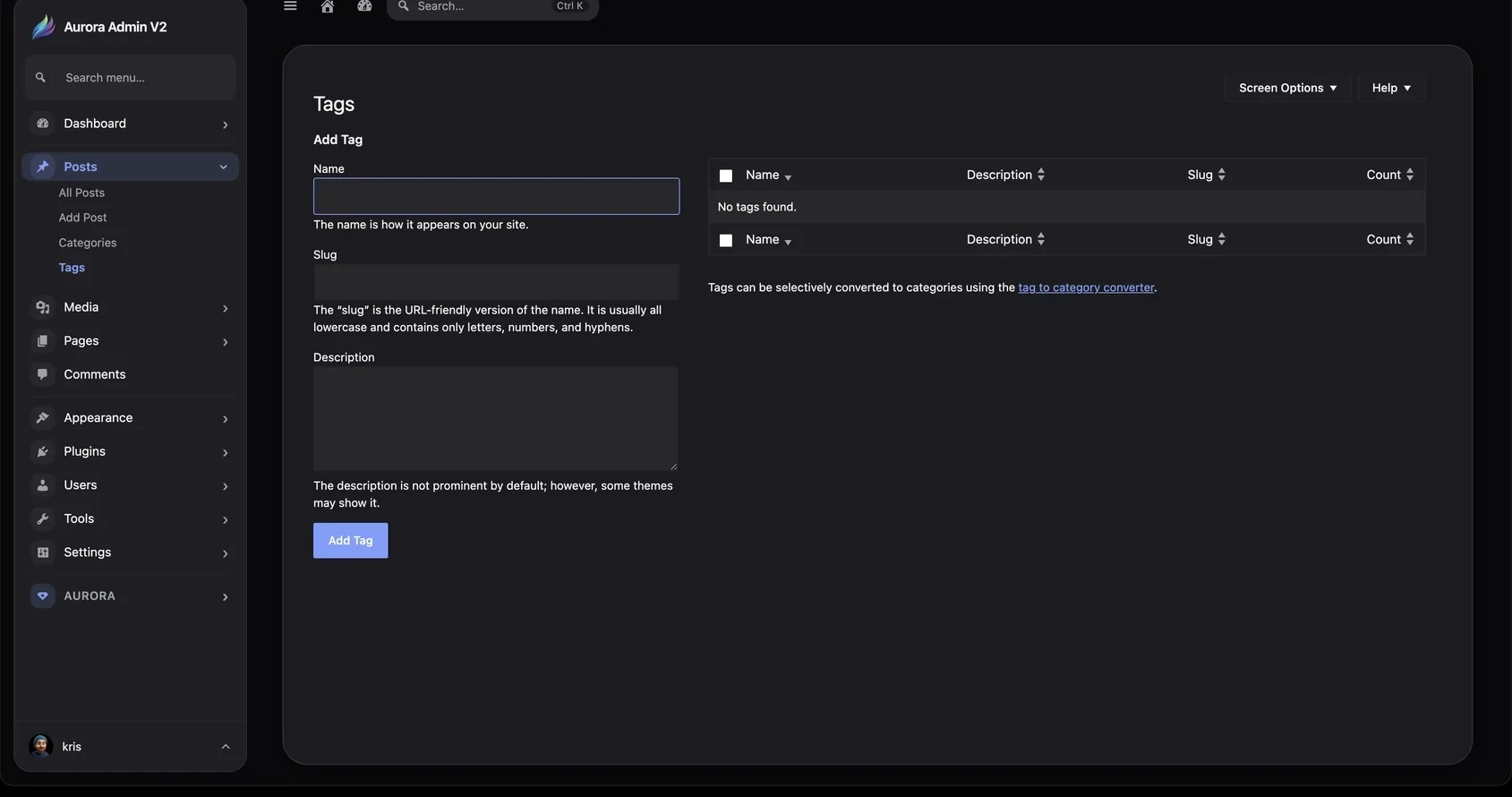Expand the Pages submenu chevron
This screenshot has width=1512, height=797.
225,342
